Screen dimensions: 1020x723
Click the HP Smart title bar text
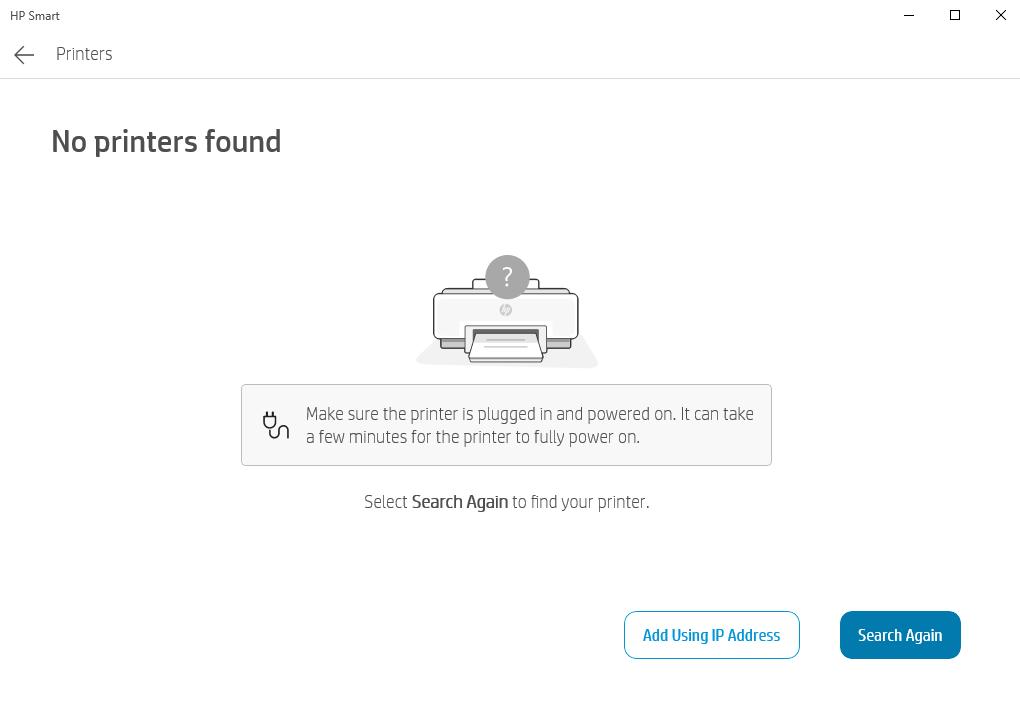tap(34, 16)
